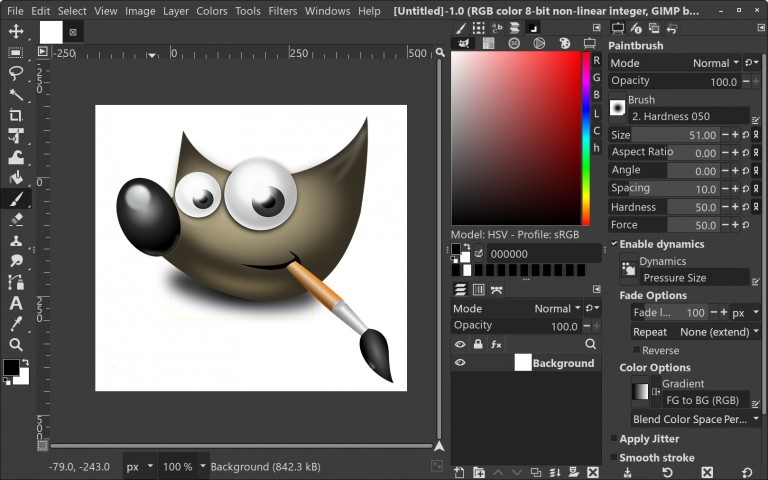Increase brush Size with plus button
The image size is (768, 480).
click(735, 135)
